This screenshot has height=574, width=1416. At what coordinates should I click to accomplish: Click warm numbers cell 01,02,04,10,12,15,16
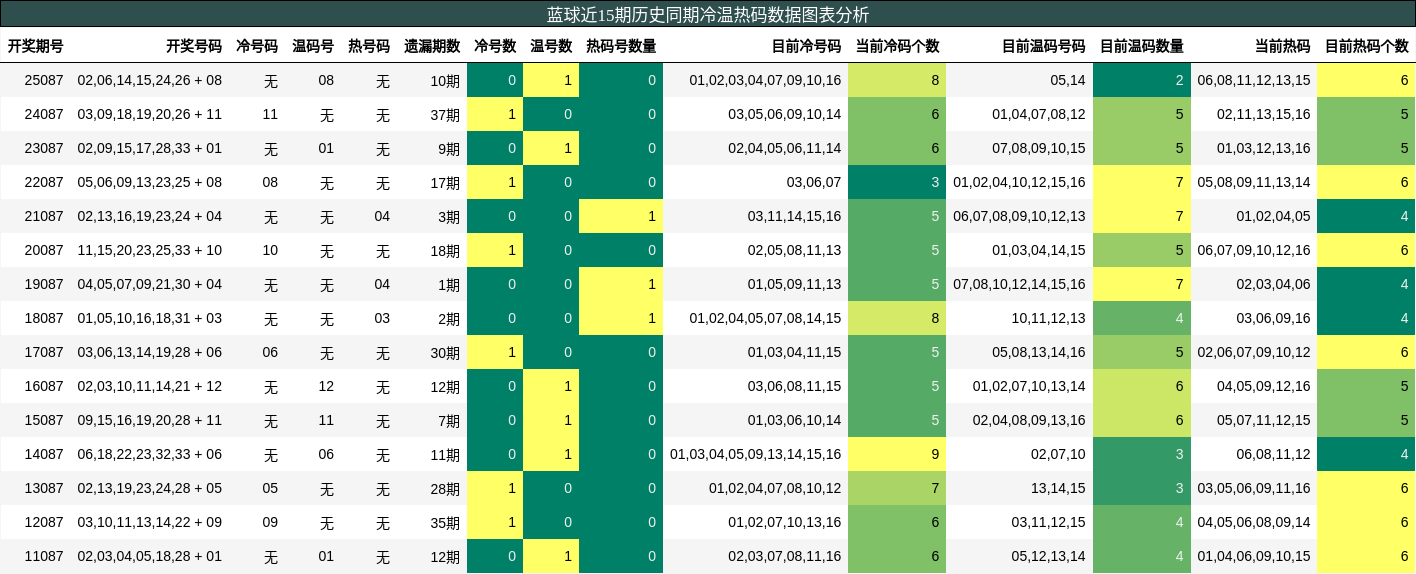1019,182
